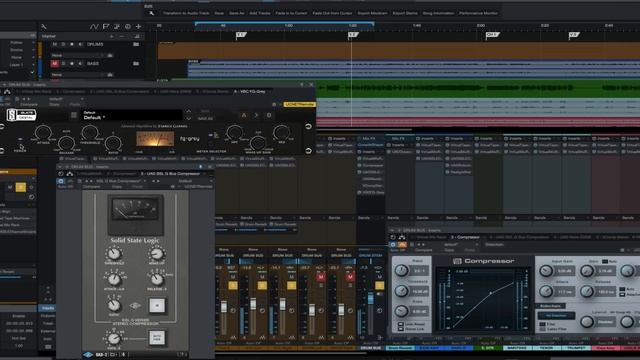Viewport: 640px width, 360px height.
Task: Open the Slate preset browser grid icon
Action: click(74, 116)
